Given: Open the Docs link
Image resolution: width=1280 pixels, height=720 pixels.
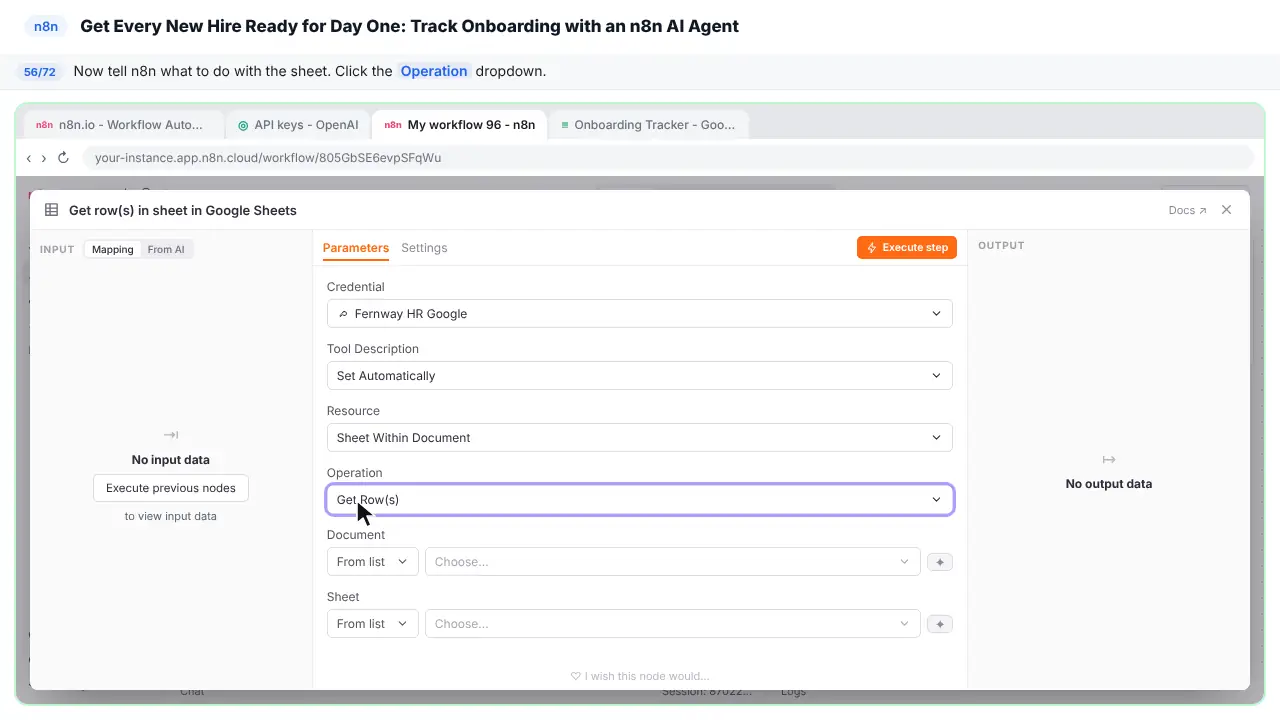Looking at the screenshot, I should click(1187, 210).
